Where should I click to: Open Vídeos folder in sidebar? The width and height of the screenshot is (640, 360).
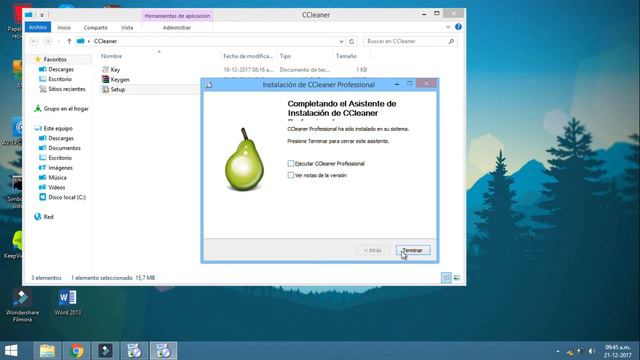(x=56, y=187)
